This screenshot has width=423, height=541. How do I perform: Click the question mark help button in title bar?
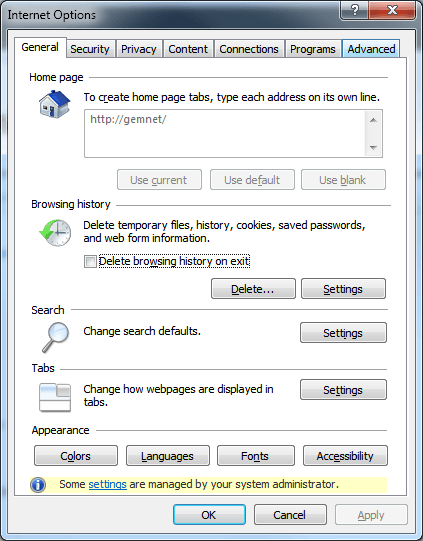point(355,10)
